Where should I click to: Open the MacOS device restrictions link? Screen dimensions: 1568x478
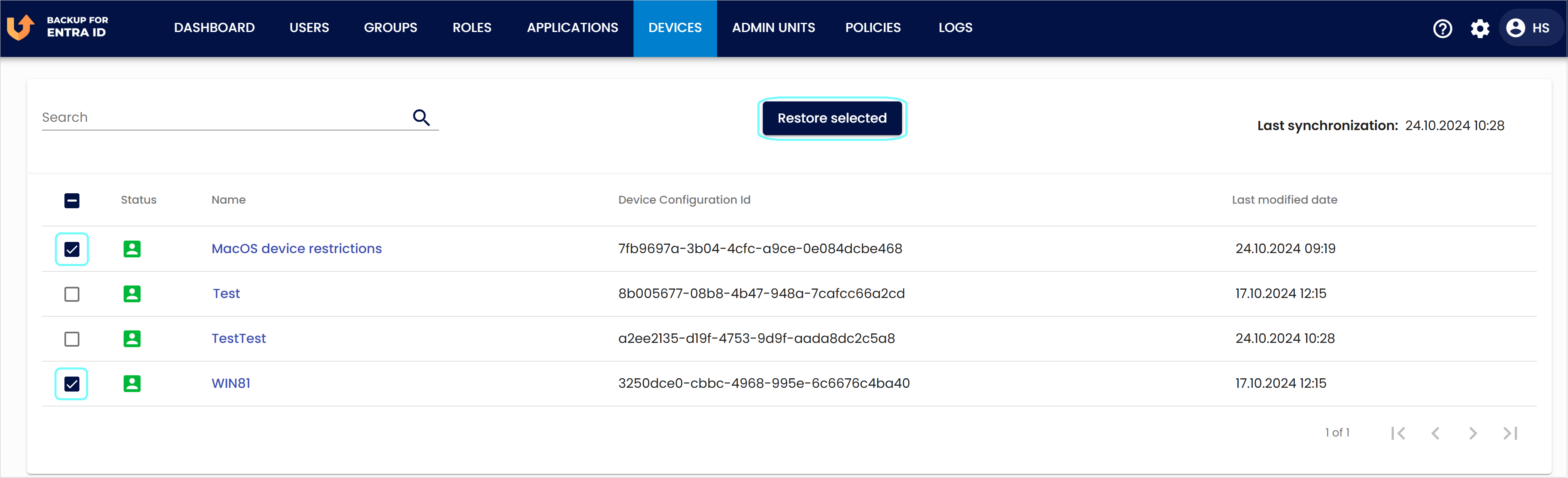[296, 249]
